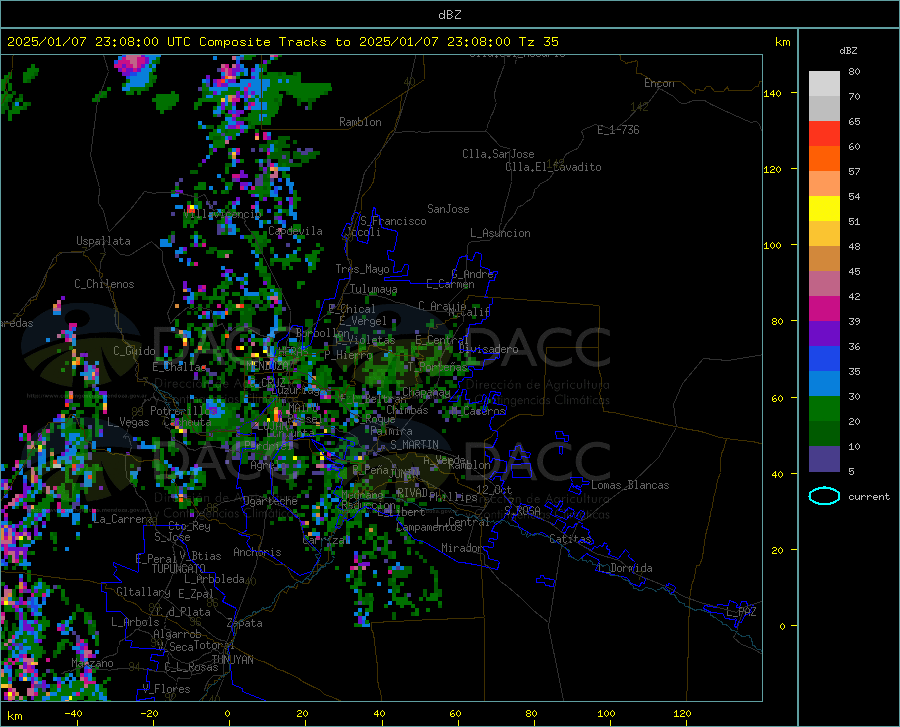Click the L_Arboleda label
The width and height of the screenshot is (900, 727).
click(214, 579)
